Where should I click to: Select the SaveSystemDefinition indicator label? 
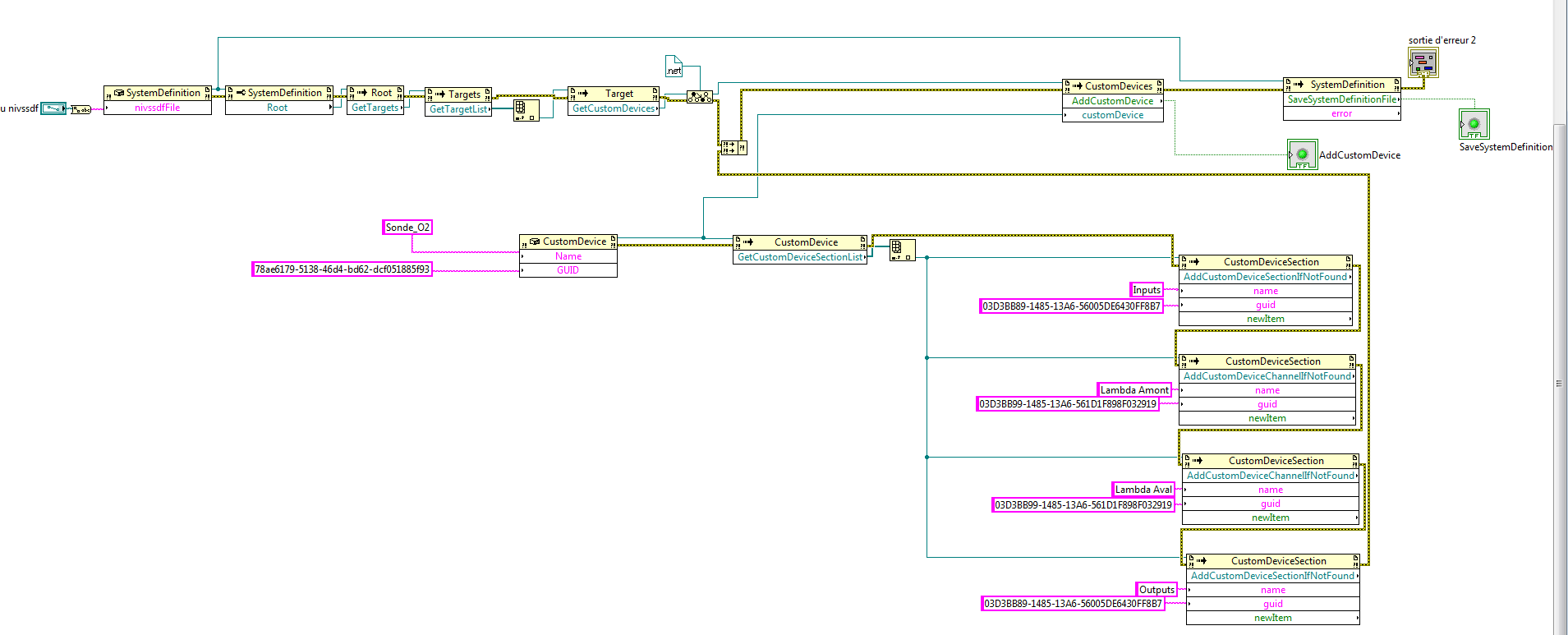[1506, 147]
